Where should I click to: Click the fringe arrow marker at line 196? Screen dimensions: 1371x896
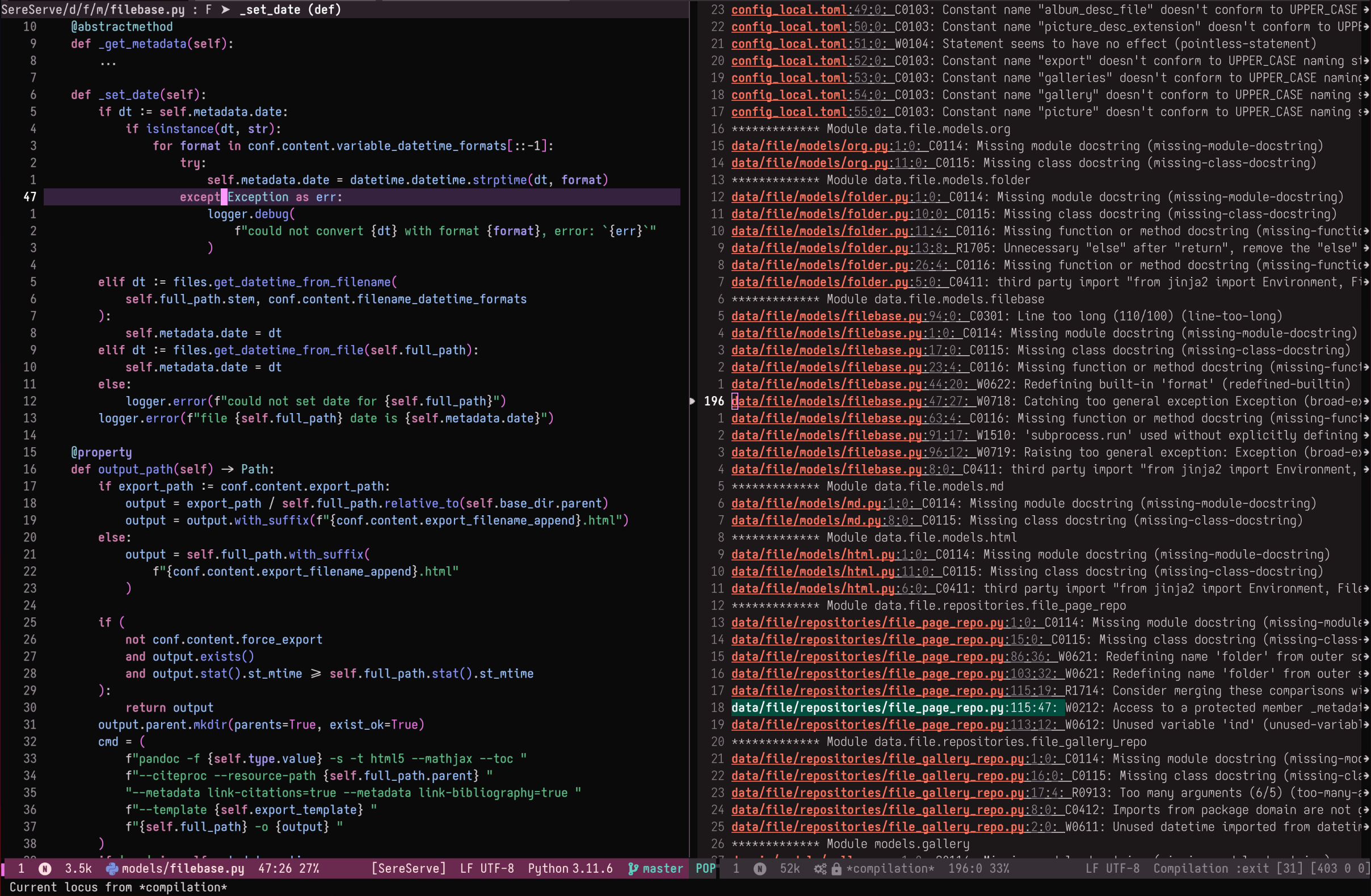click(692, 401)
